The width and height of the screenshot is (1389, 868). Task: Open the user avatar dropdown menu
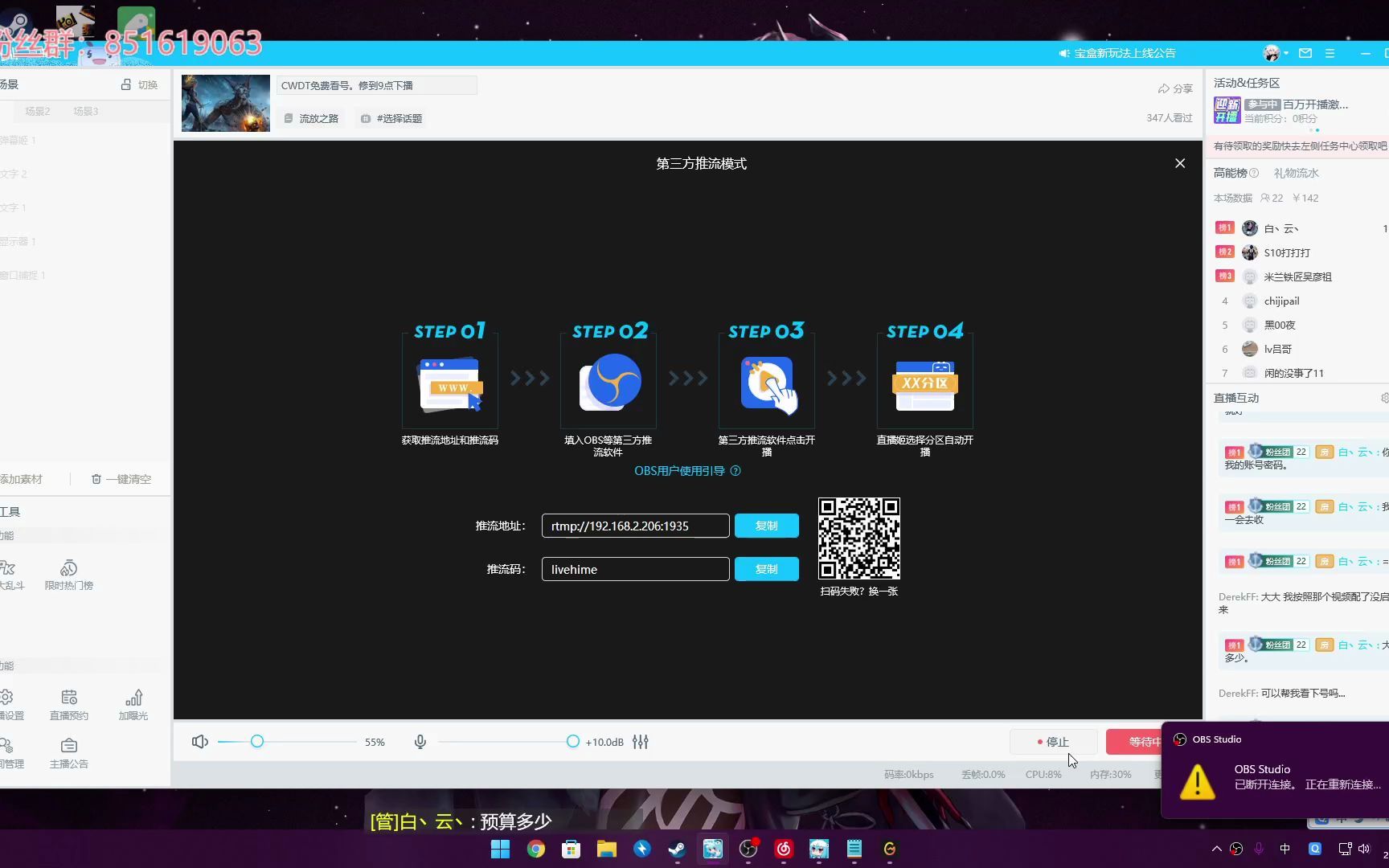tap(1276, 53)
